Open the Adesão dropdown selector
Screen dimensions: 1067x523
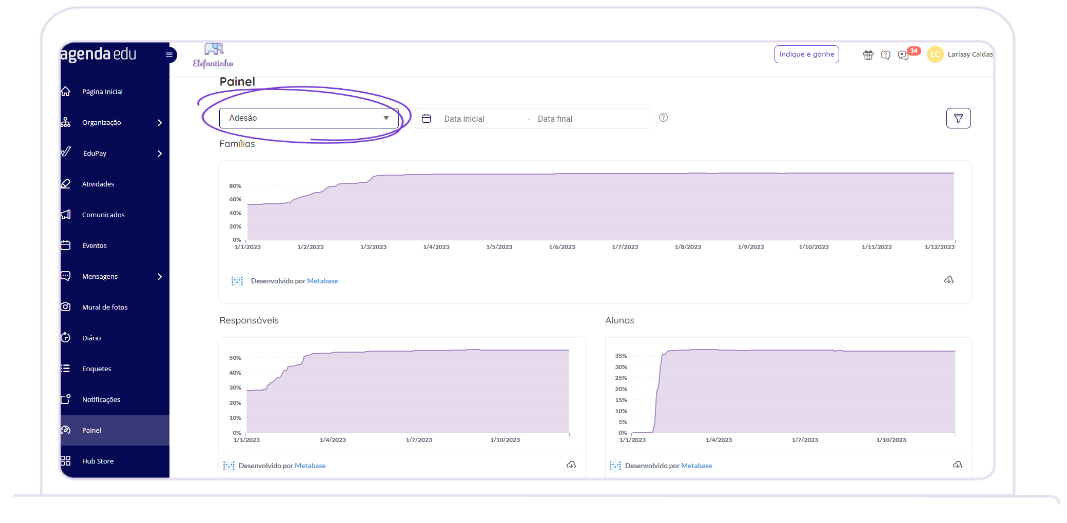pos(308,118)
